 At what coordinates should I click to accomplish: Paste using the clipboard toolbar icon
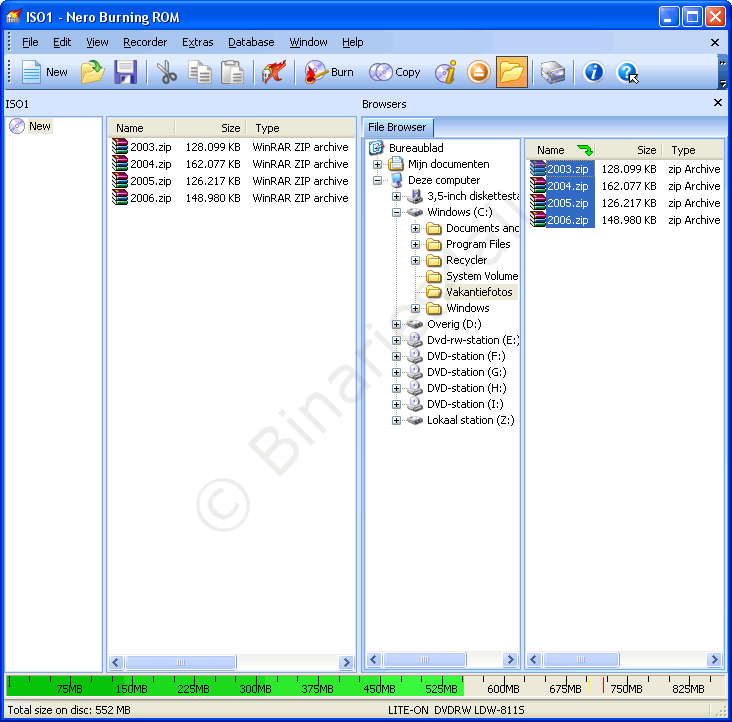pyautogui.click(x=232, y=72)
